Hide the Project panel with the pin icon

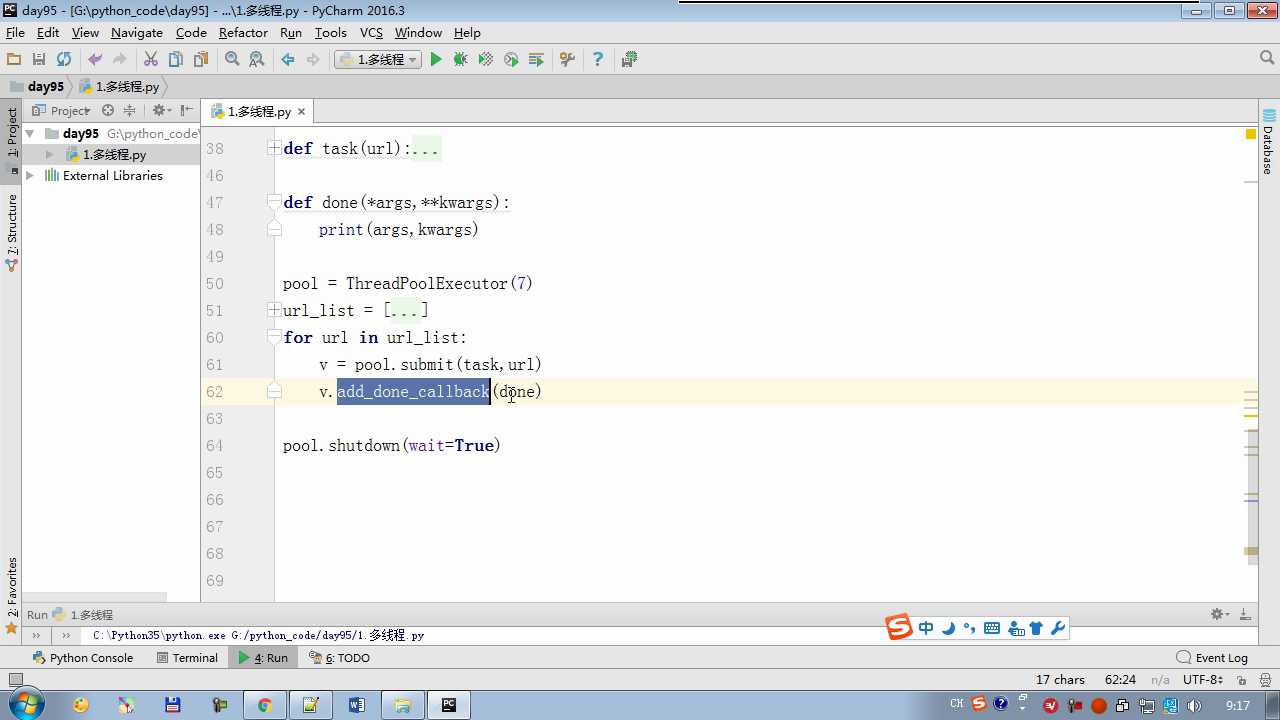(187, 111)
